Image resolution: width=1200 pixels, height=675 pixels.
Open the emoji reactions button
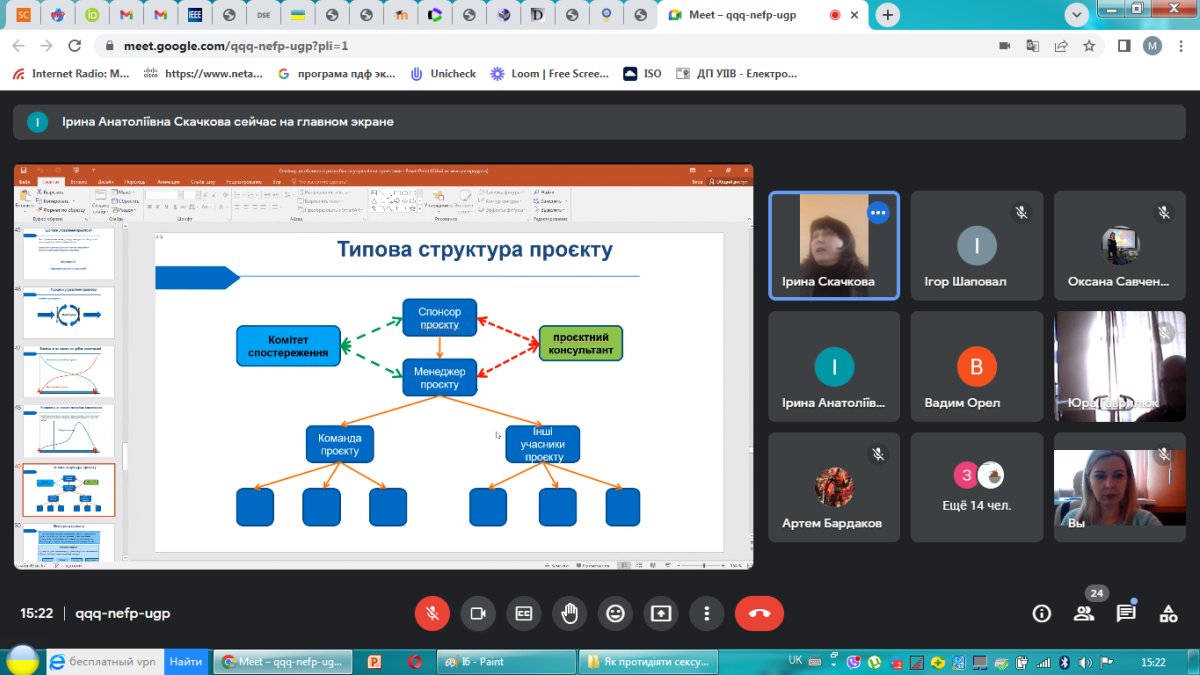point(615,613)
